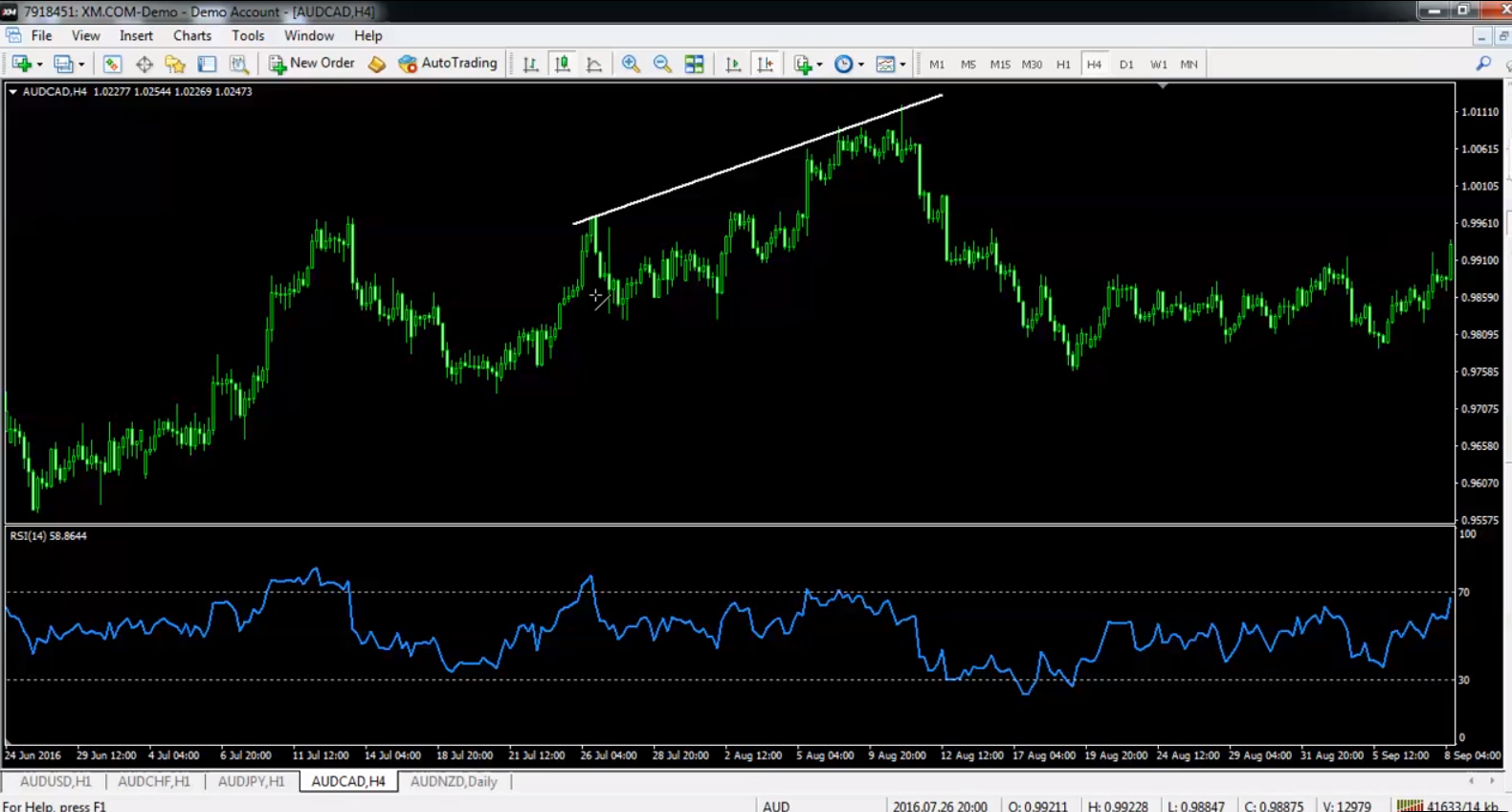Select the white trendline on chart

pyautogui.click(x=758, y=160)
